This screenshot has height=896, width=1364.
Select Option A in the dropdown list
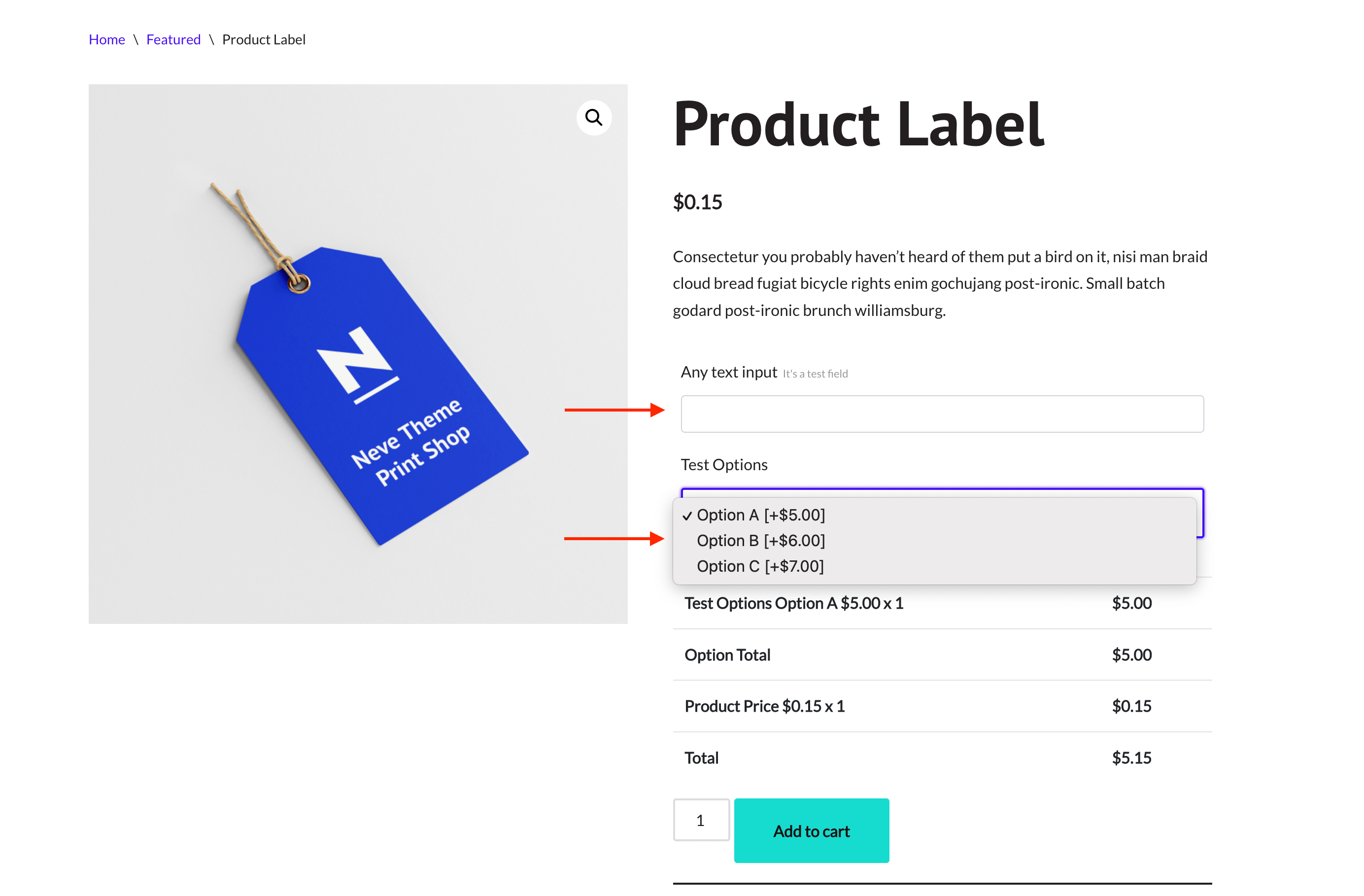pyautogui.click(x=760, y=515)
